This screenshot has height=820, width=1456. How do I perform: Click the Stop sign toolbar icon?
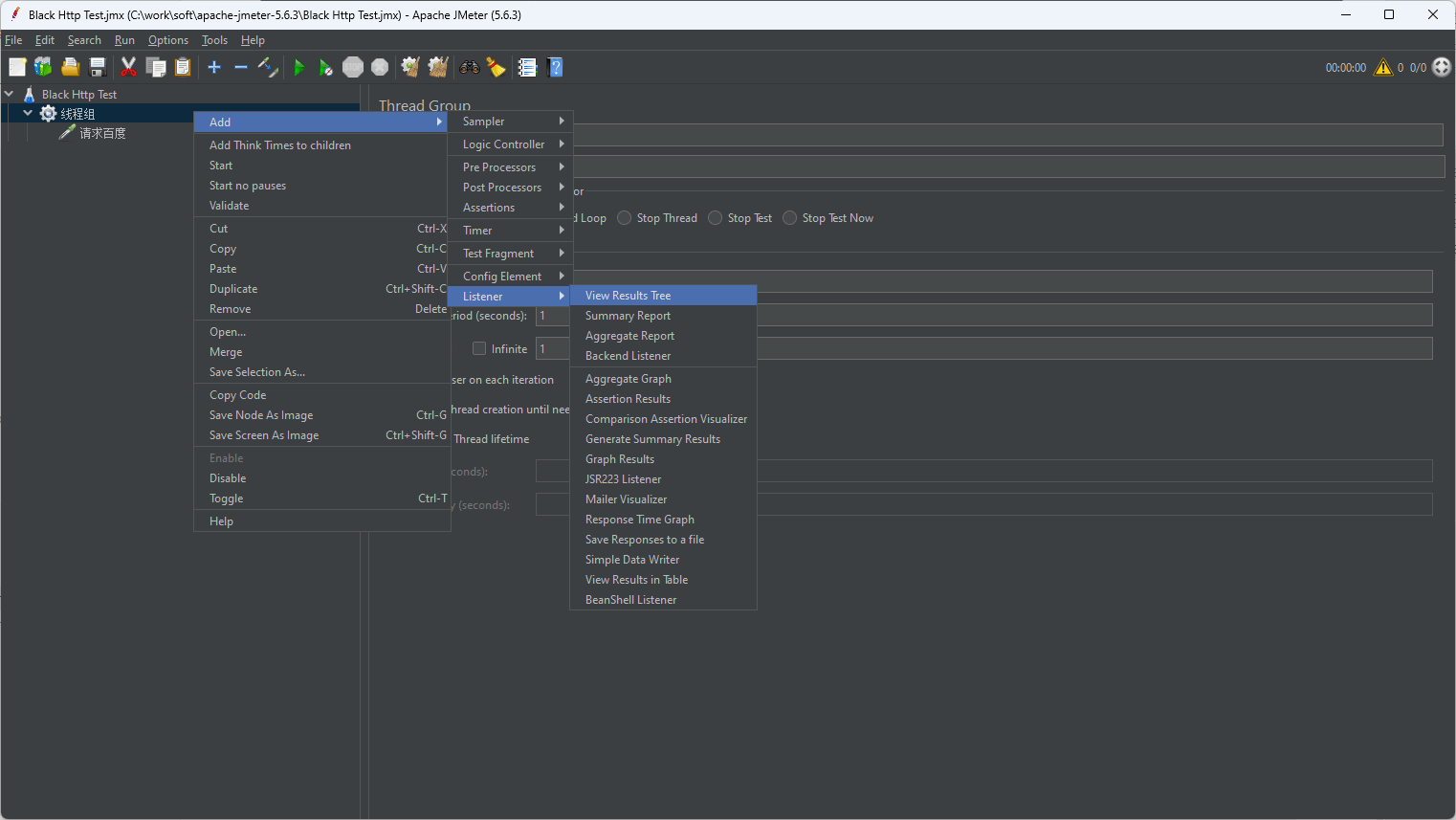click(x=353, y=67)
